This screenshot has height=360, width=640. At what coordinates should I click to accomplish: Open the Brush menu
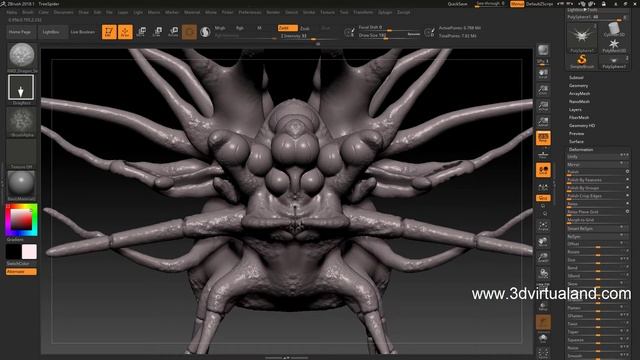coord(28,12)
